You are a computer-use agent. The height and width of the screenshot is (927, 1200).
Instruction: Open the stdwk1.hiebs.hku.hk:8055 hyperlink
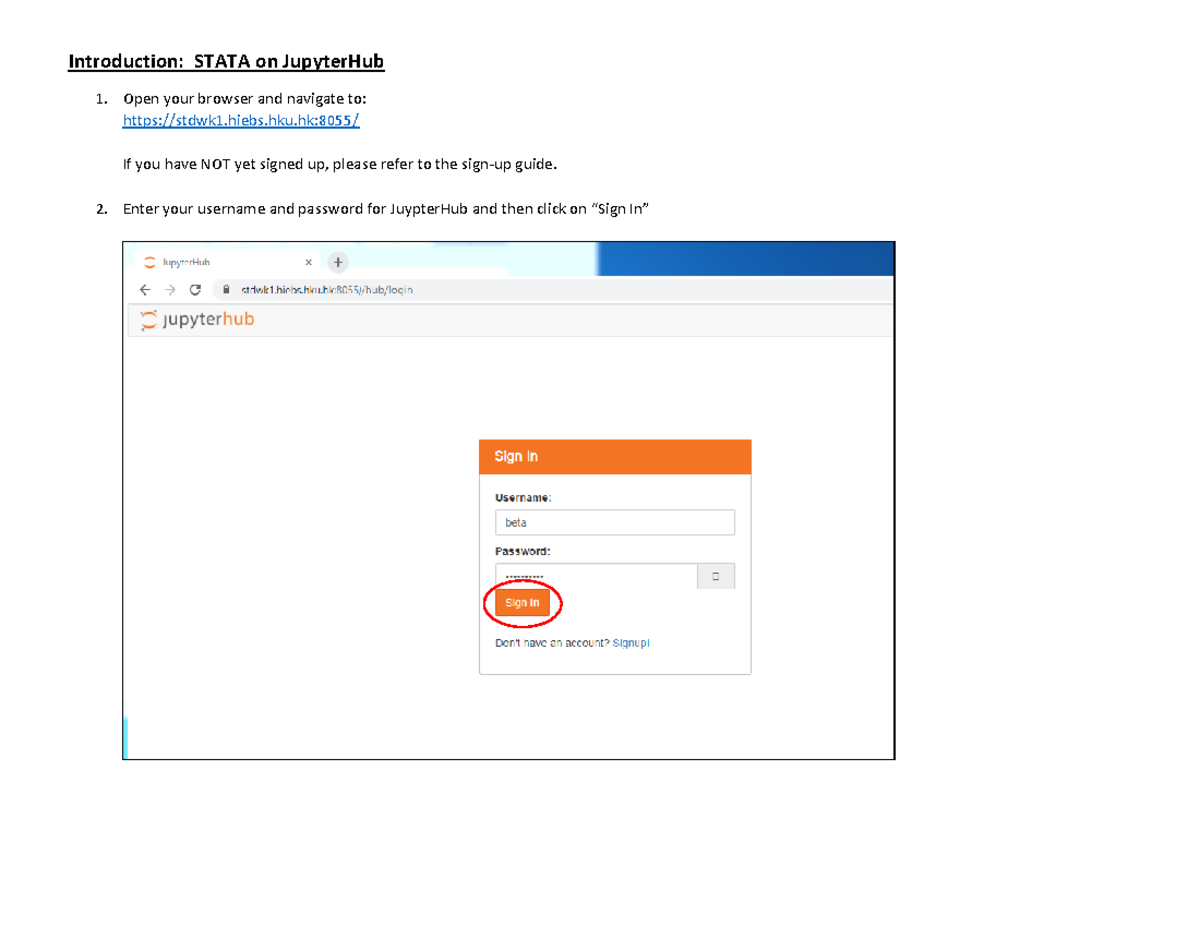pos(240,120)
